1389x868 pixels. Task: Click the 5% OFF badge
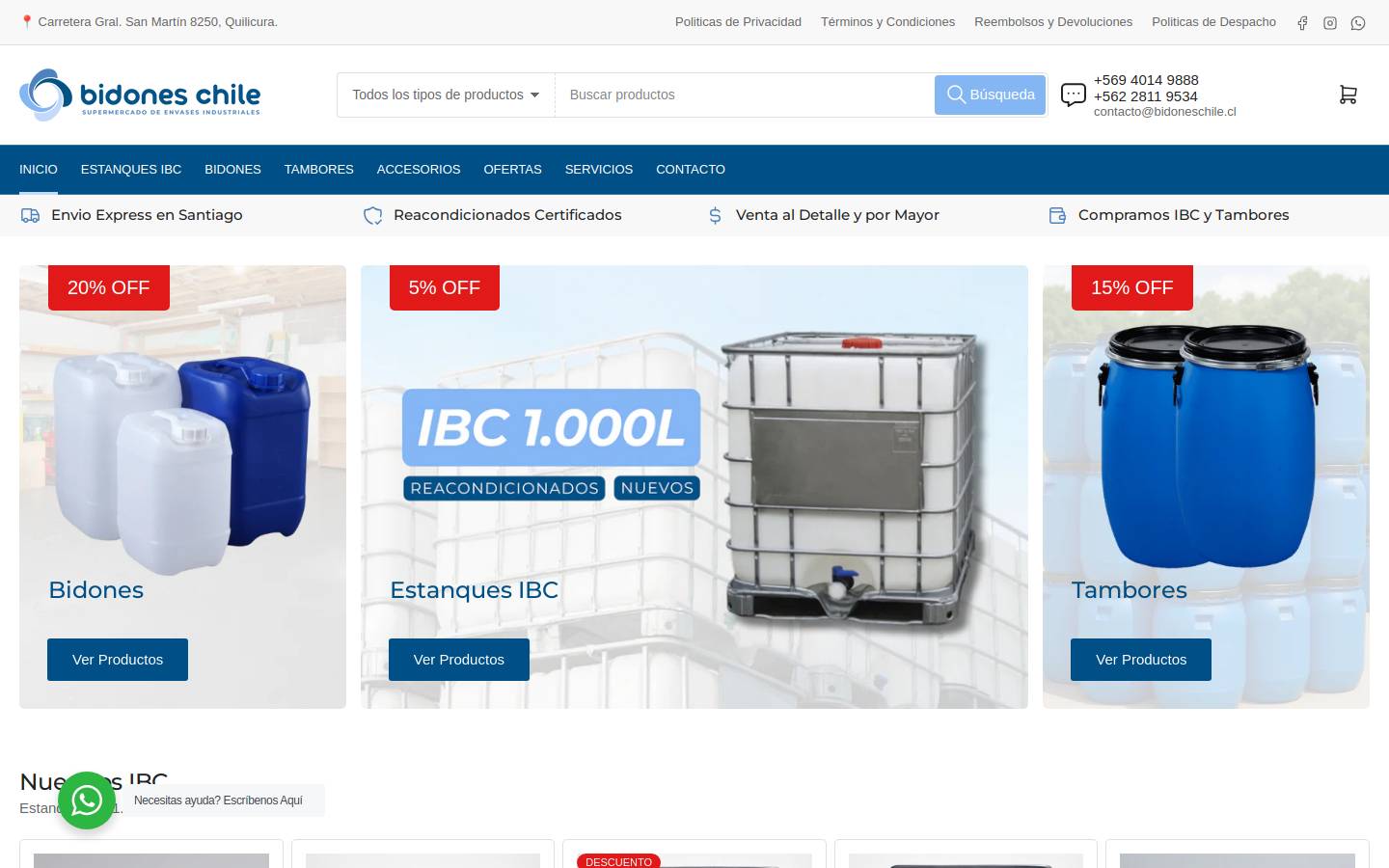(x=445, y=287)
